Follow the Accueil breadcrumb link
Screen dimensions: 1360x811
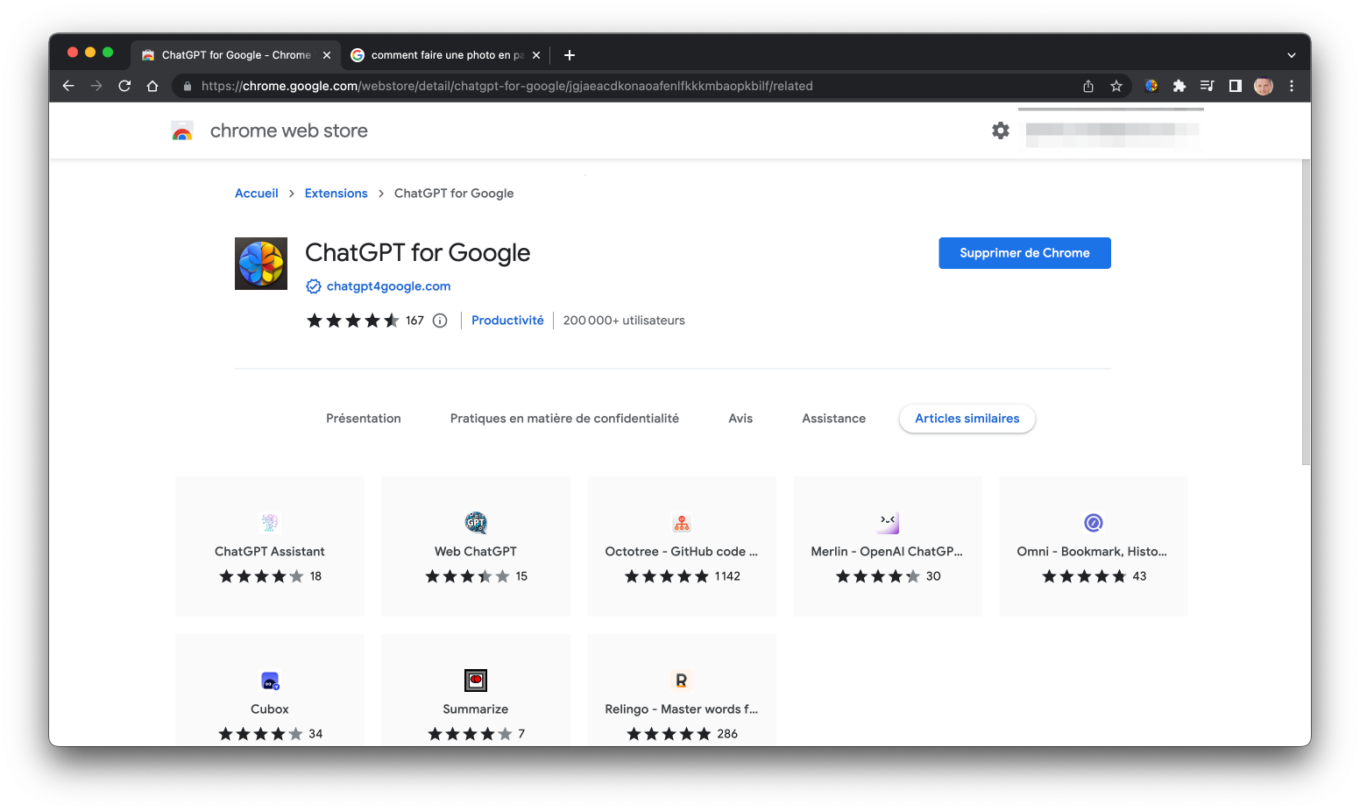256,193
